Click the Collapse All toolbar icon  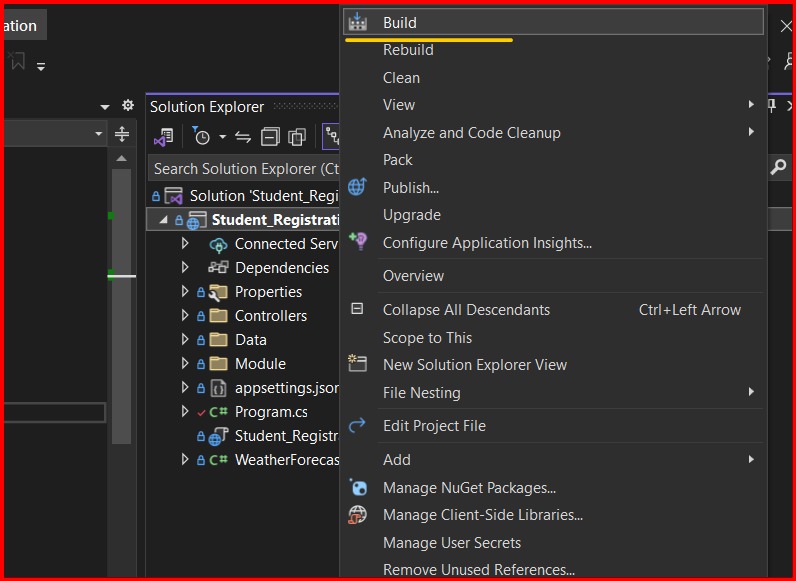(x=270, y=137)
